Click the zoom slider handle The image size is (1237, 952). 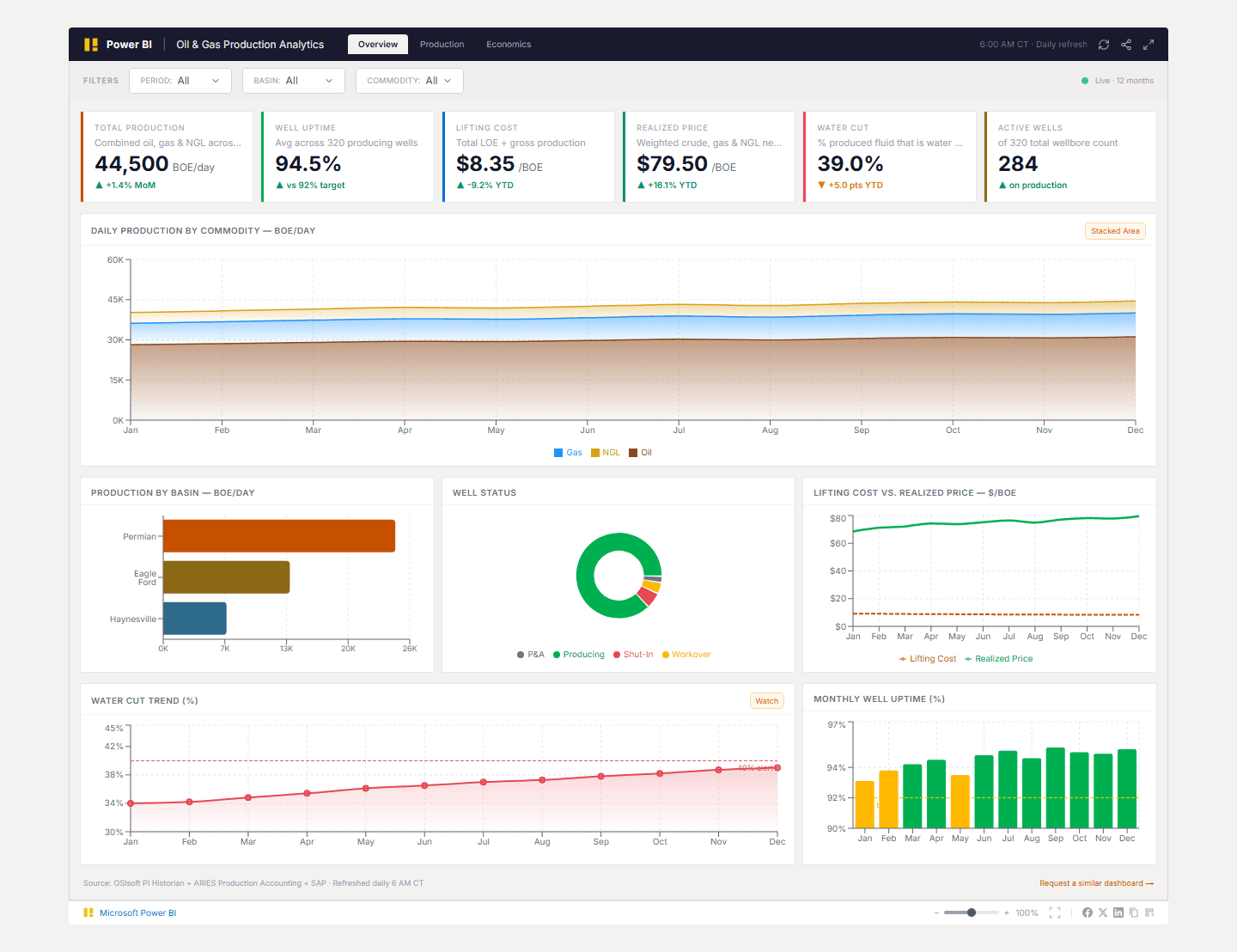[972, 912]
